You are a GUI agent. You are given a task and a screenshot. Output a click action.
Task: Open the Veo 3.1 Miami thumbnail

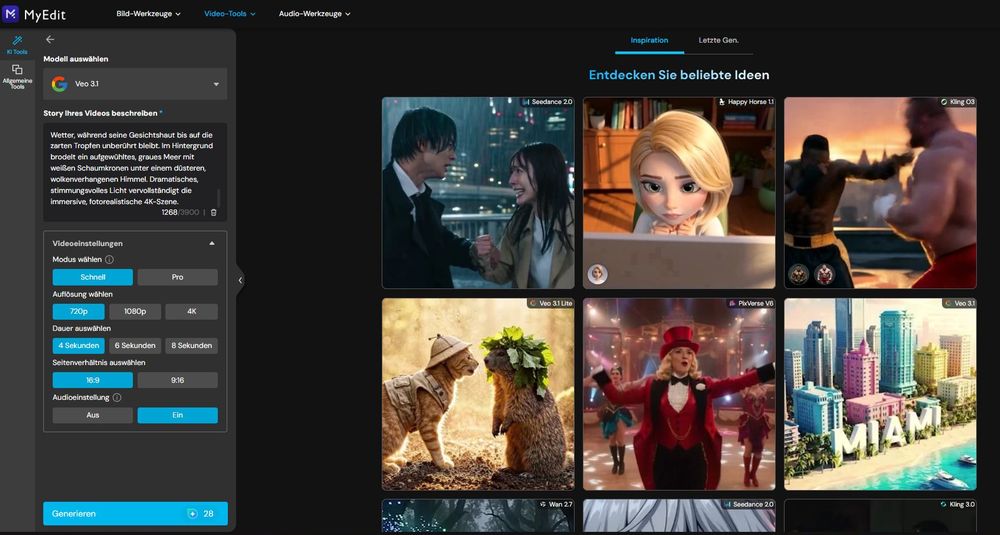880,394
